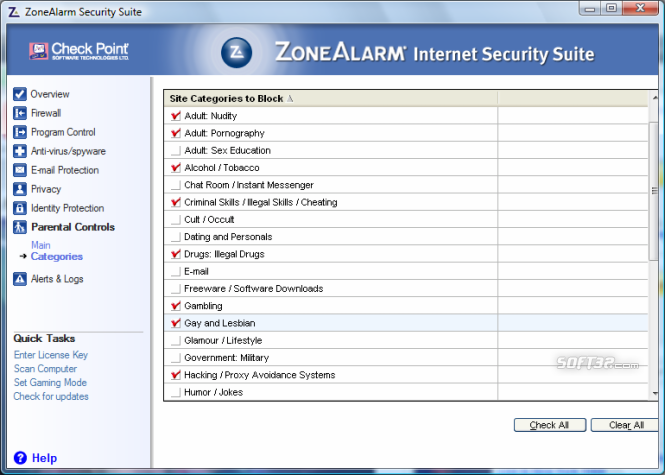Check the Dating and Personals box
Screen dimensions: 665x475
(175, 237)
